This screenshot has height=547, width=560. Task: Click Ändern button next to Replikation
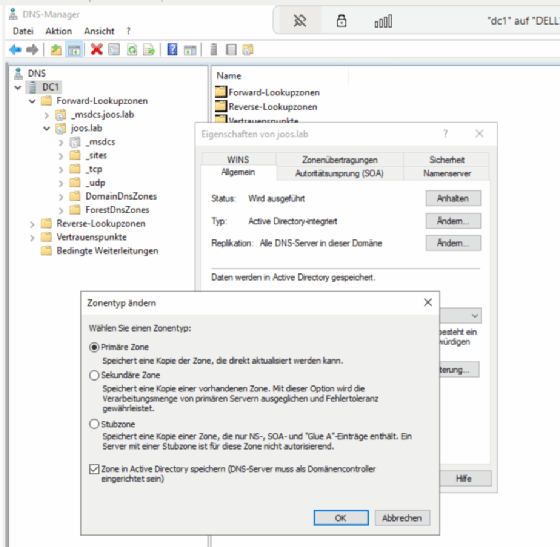(453, 243)
